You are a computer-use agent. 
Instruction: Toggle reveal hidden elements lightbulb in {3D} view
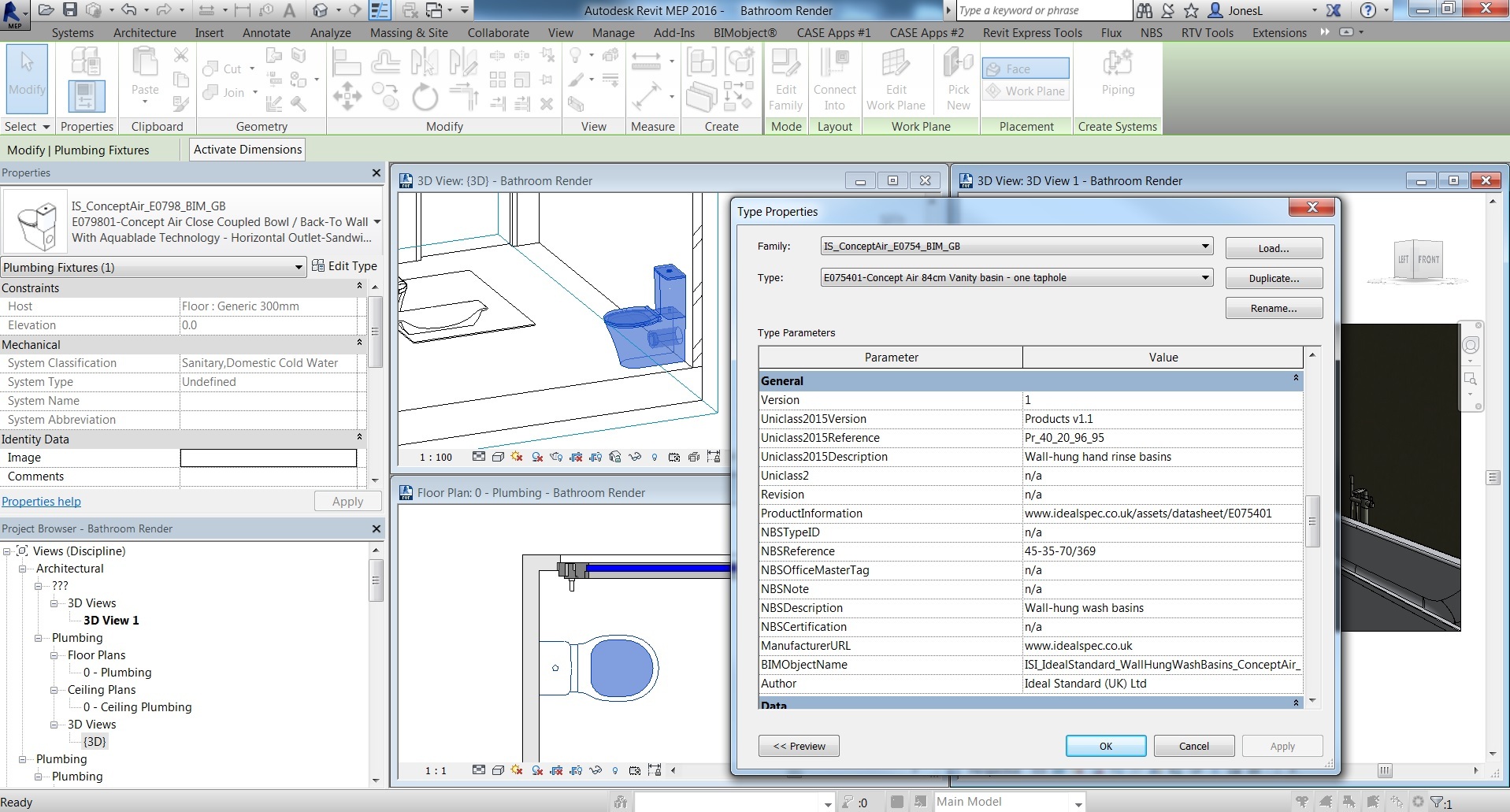tap(655, 457)
